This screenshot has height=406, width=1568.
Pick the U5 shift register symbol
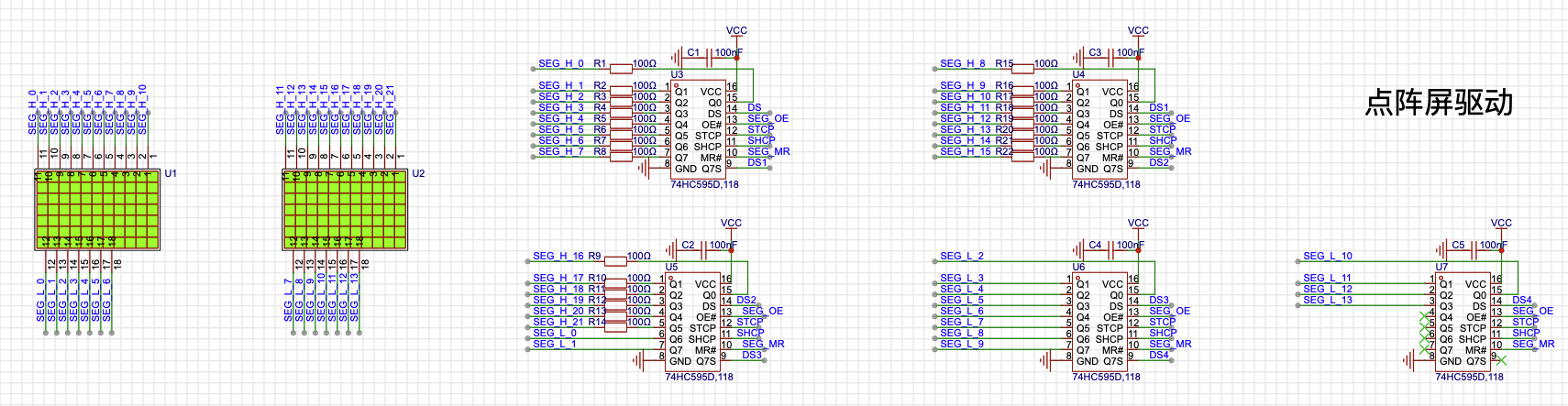click(x=692, y=322)
